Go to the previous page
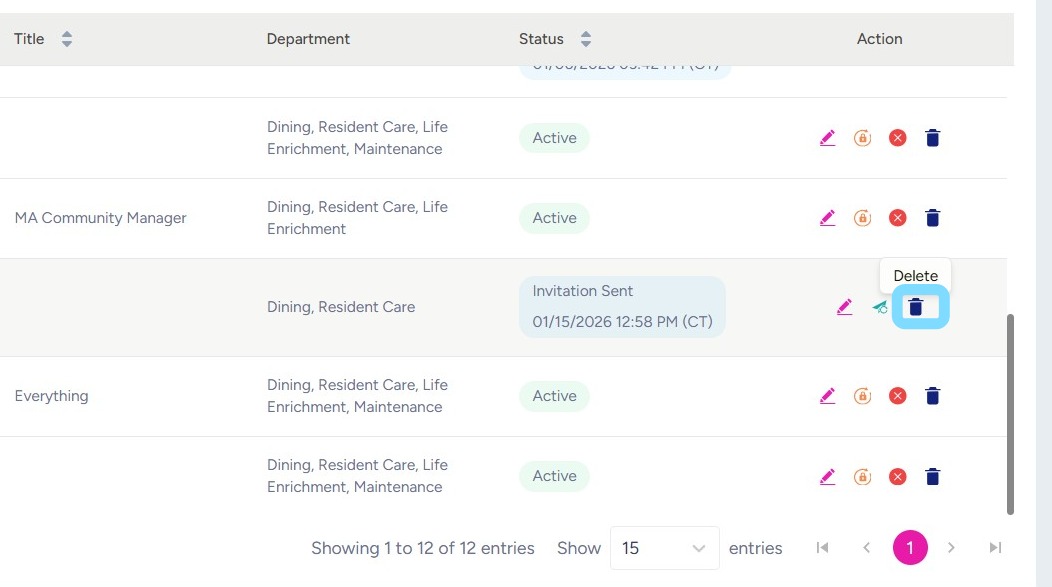The width and height of the screenshot is (1052, 587). coord(866,548)
